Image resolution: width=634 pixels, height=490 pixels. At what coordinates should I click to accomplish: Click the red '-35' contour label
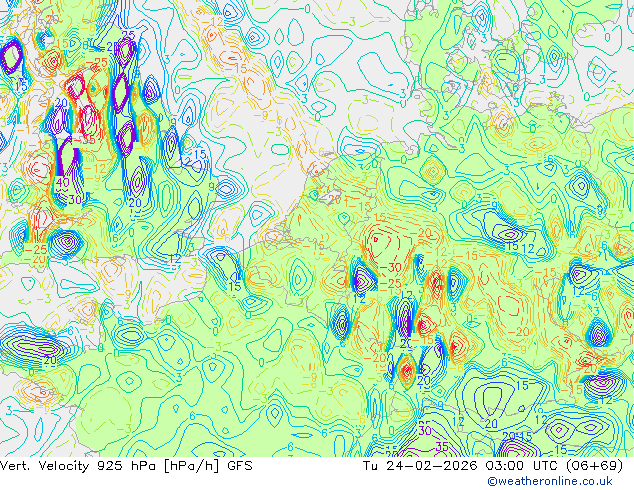coord(85,140)
